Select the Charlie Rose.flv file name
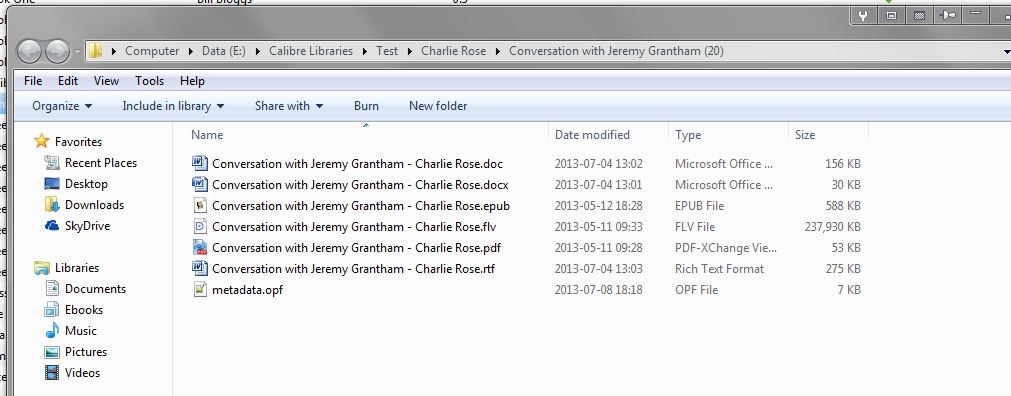This screenshot has height=396, width=1011. (x=354, y=226)
